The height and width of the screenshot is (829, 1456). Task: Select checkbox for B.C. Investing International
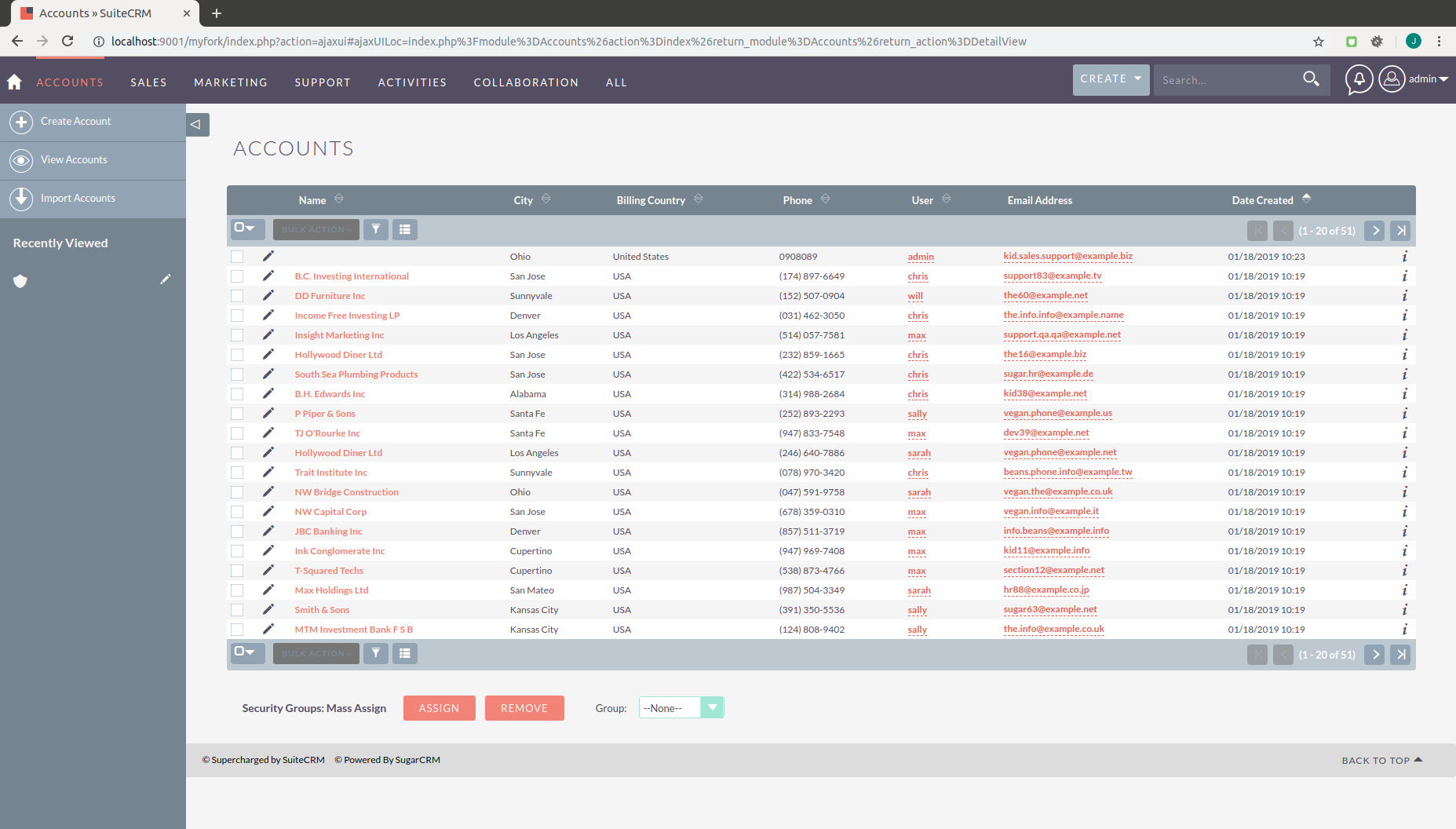pos(237,276)
